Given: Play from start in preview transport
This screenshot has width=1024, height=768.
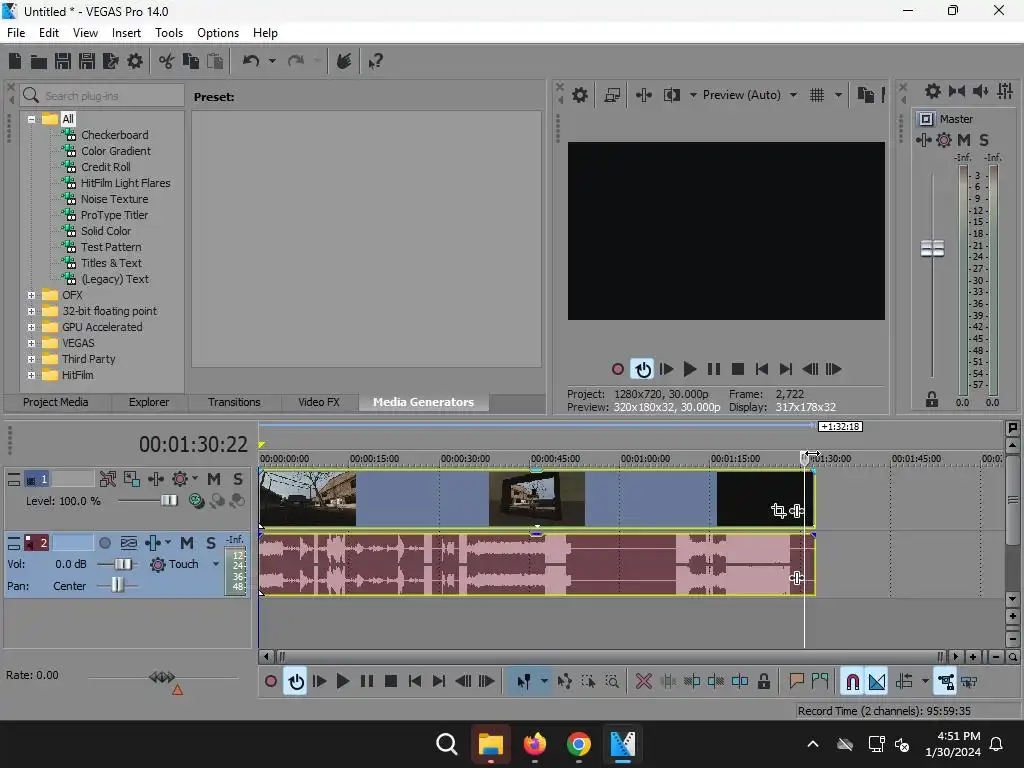Looking at the screenshot, I should 666,370.
